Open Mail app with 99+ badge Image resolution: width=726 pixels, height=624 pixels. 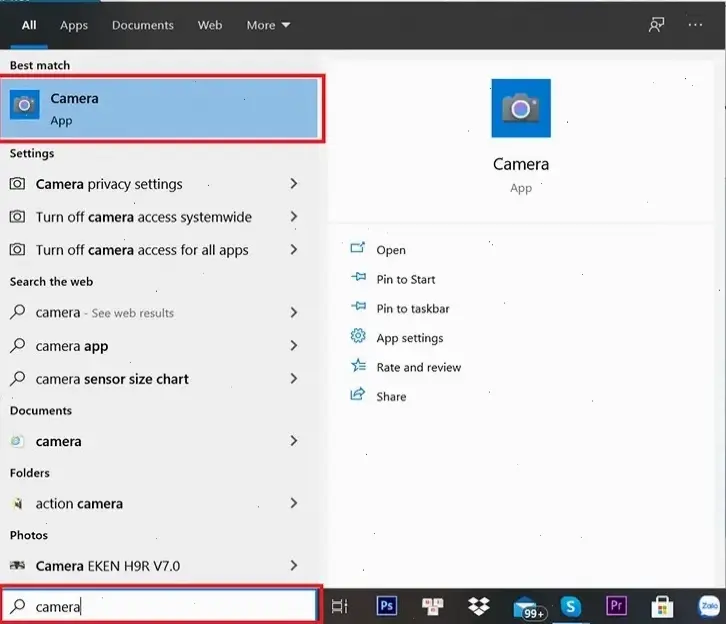point(527,607)
